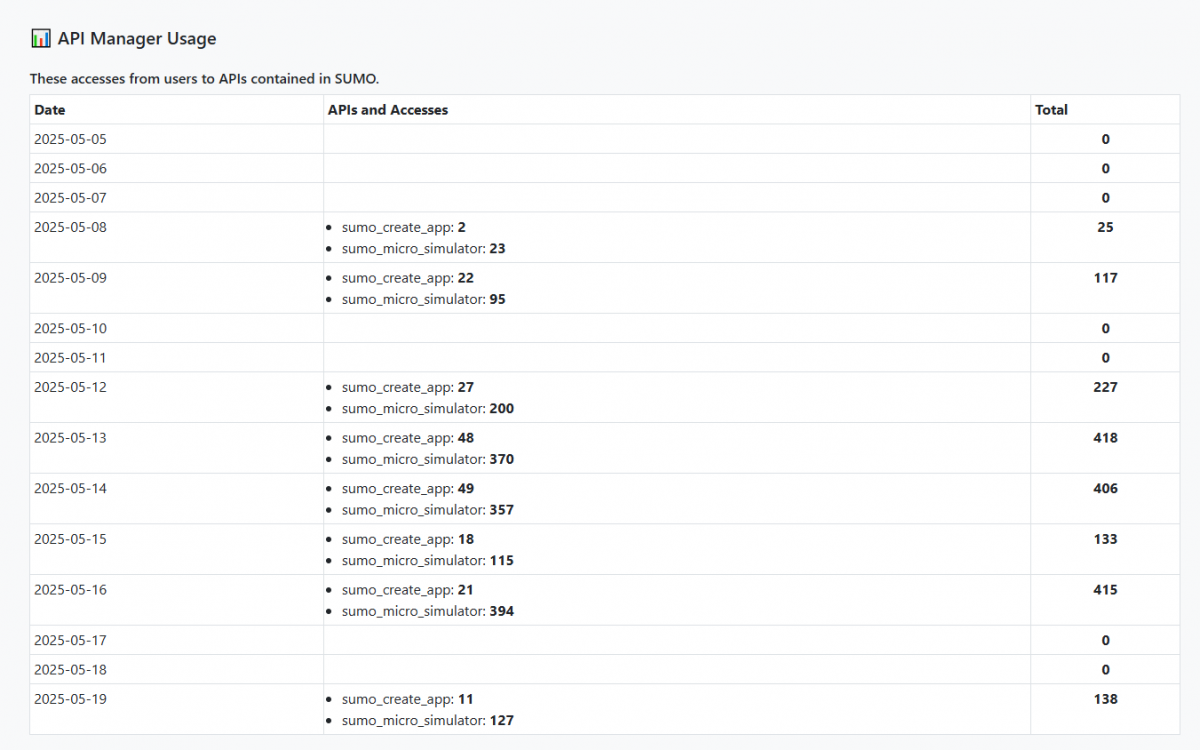Screen dimensions: 1200x750
Task: Click the bar chart icon beside API Manager Usage
Action: point(41,39)
